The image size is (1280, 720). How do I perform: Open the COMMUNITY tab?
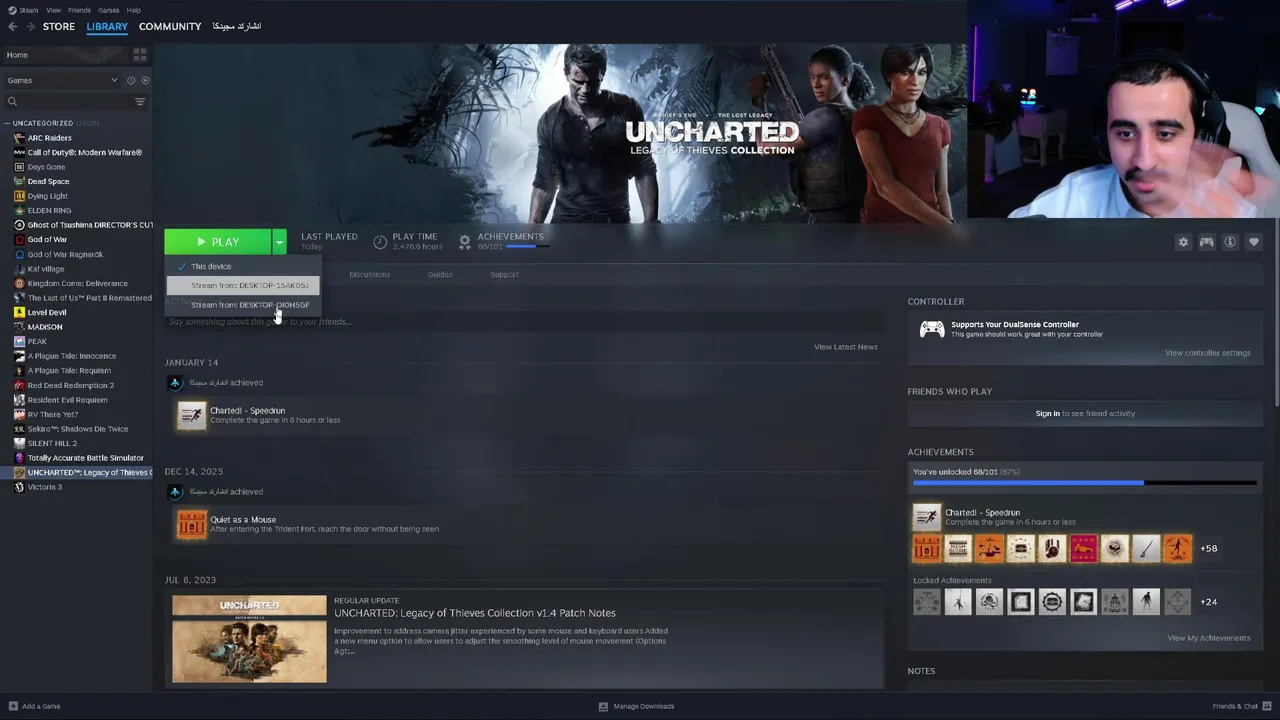click(170, 26)
